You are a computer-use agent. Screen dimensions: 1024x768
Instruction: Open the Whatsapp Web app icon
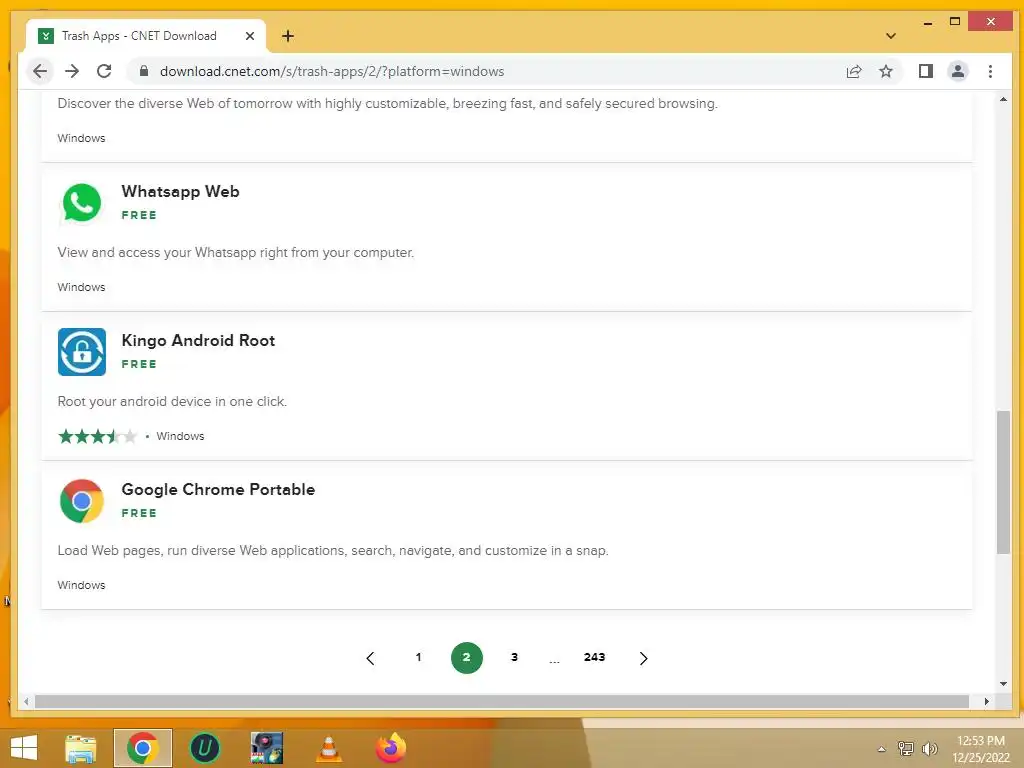point(82,203)
